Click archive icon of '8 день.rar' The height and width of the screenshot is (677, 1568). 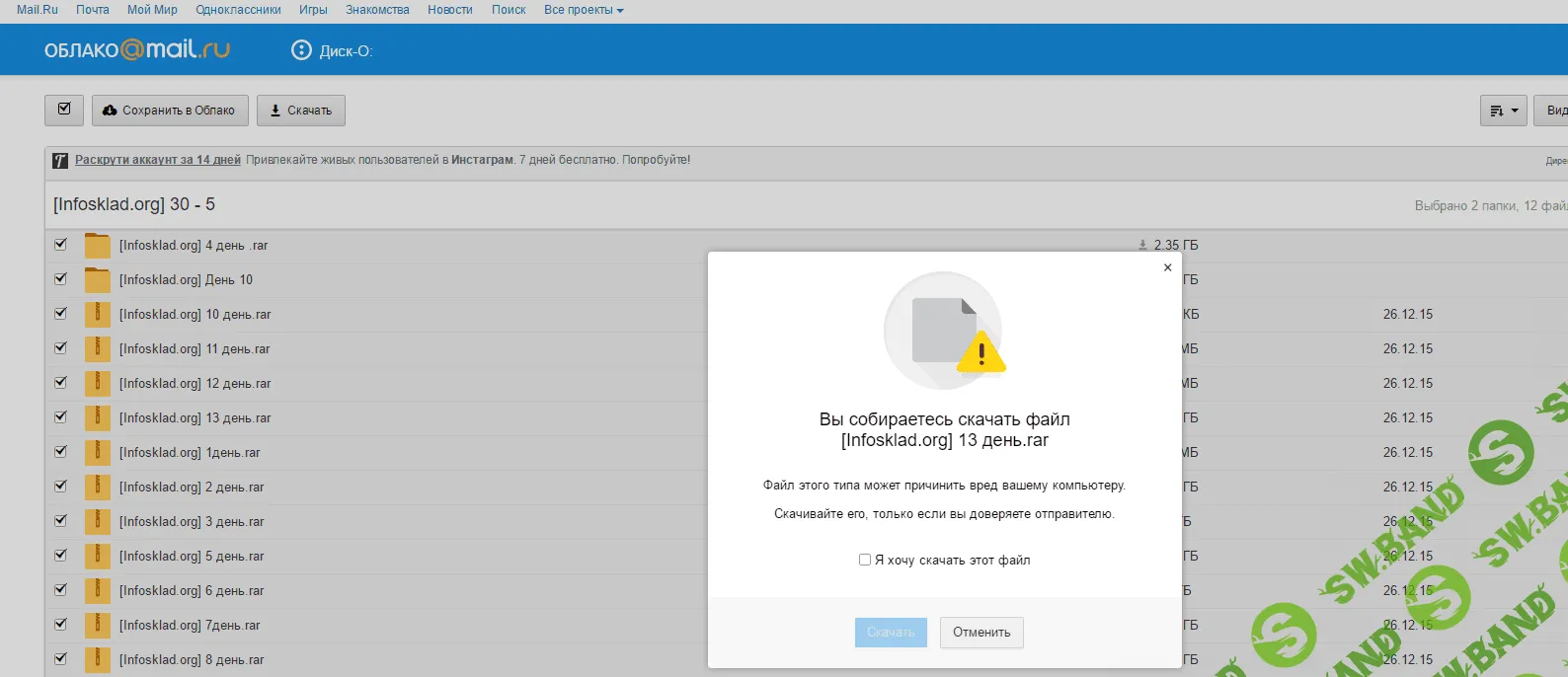[x=97, y=659]
